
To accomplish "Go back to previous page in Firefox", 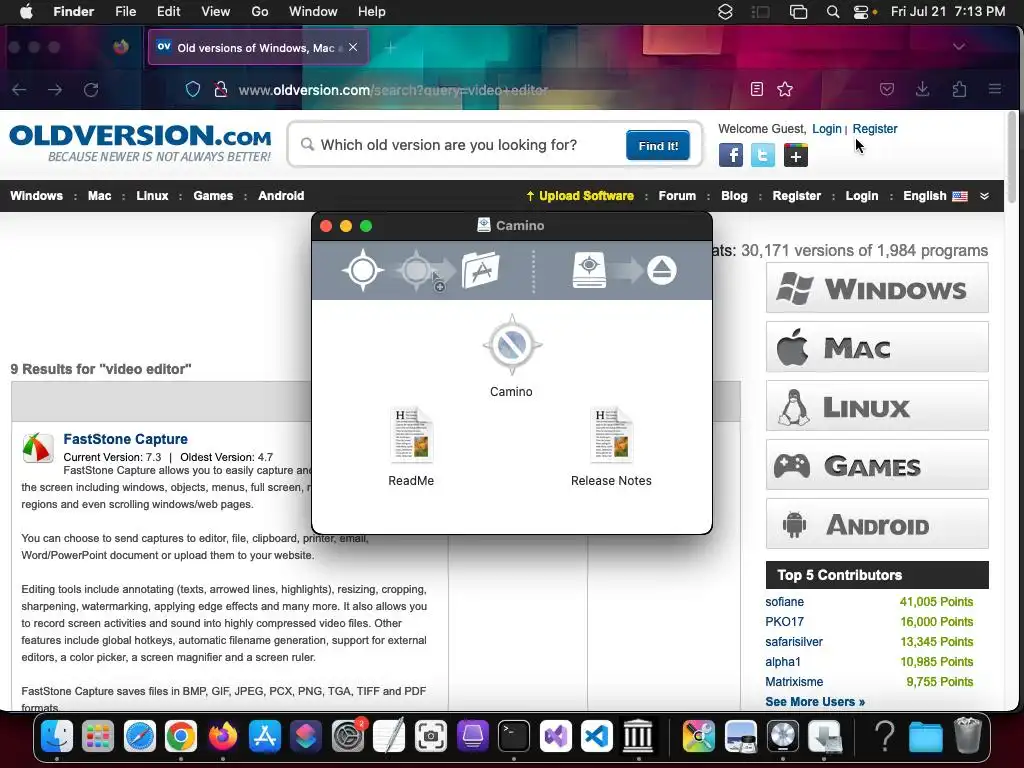I will (x=19, y=89).
